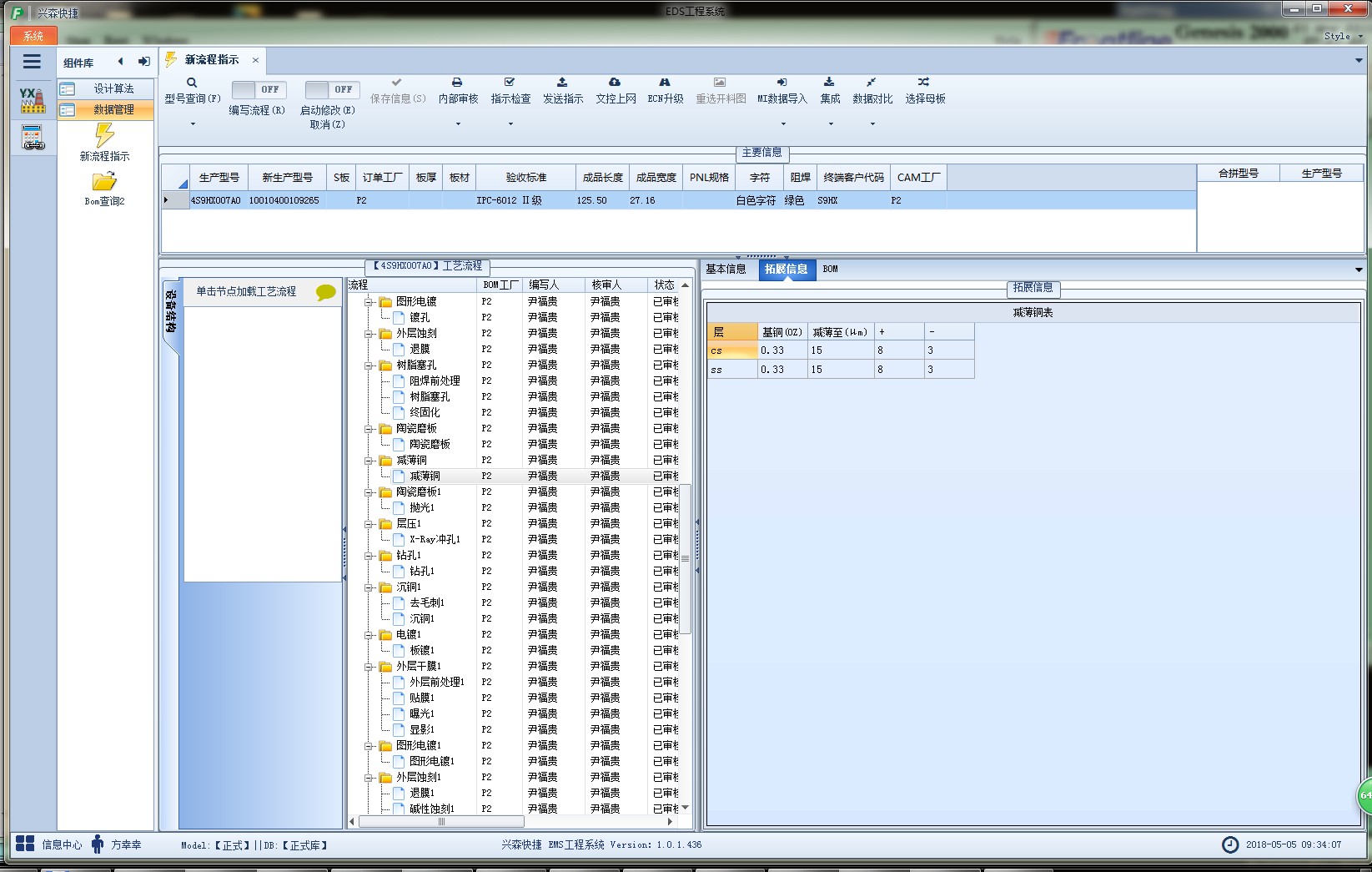
Task: Select the 阻焊前处理 tree item
Action: tap(435, 381)
